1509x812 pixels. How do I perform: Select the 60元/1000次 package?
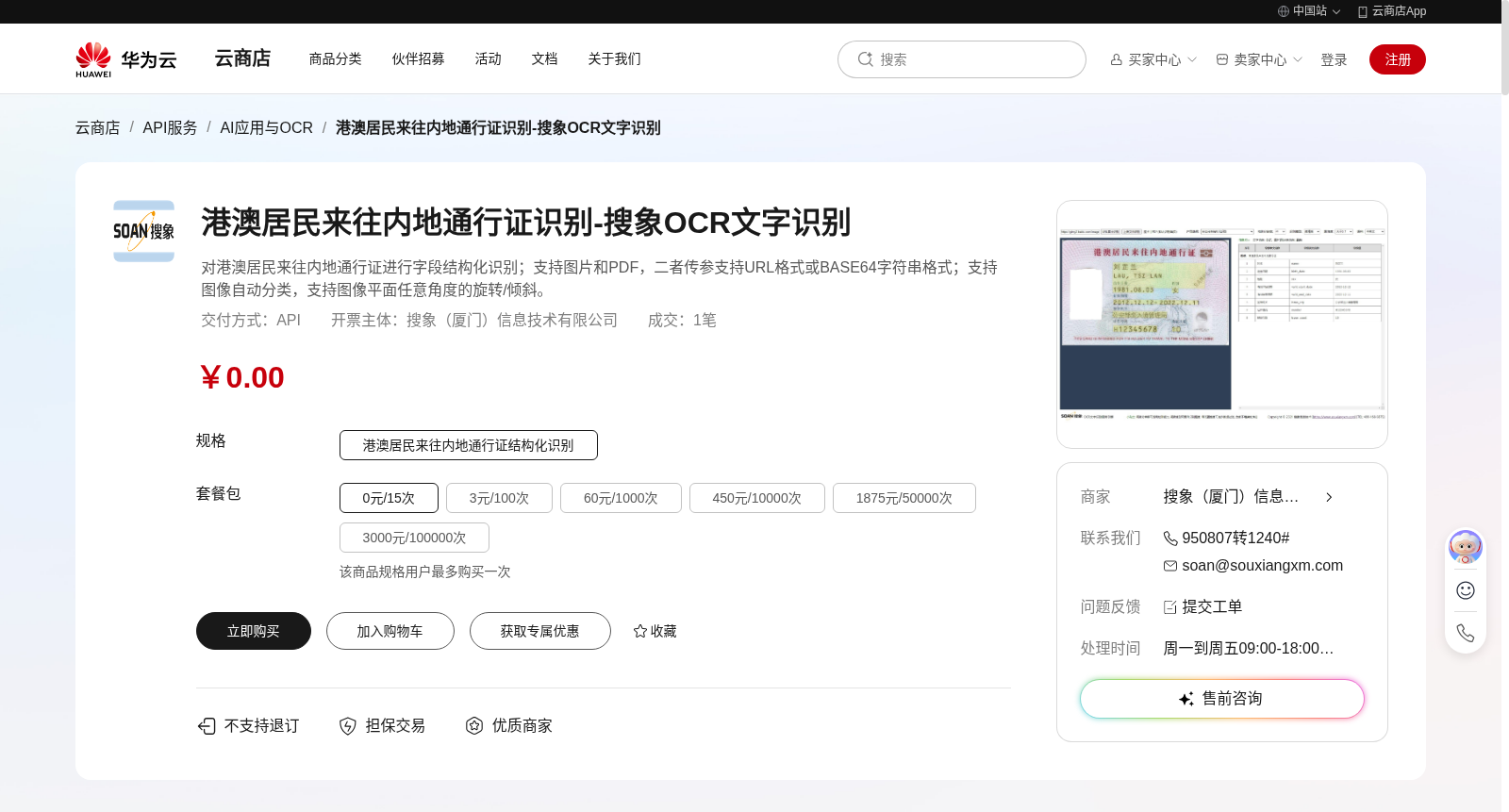click(x=621, y=498)
